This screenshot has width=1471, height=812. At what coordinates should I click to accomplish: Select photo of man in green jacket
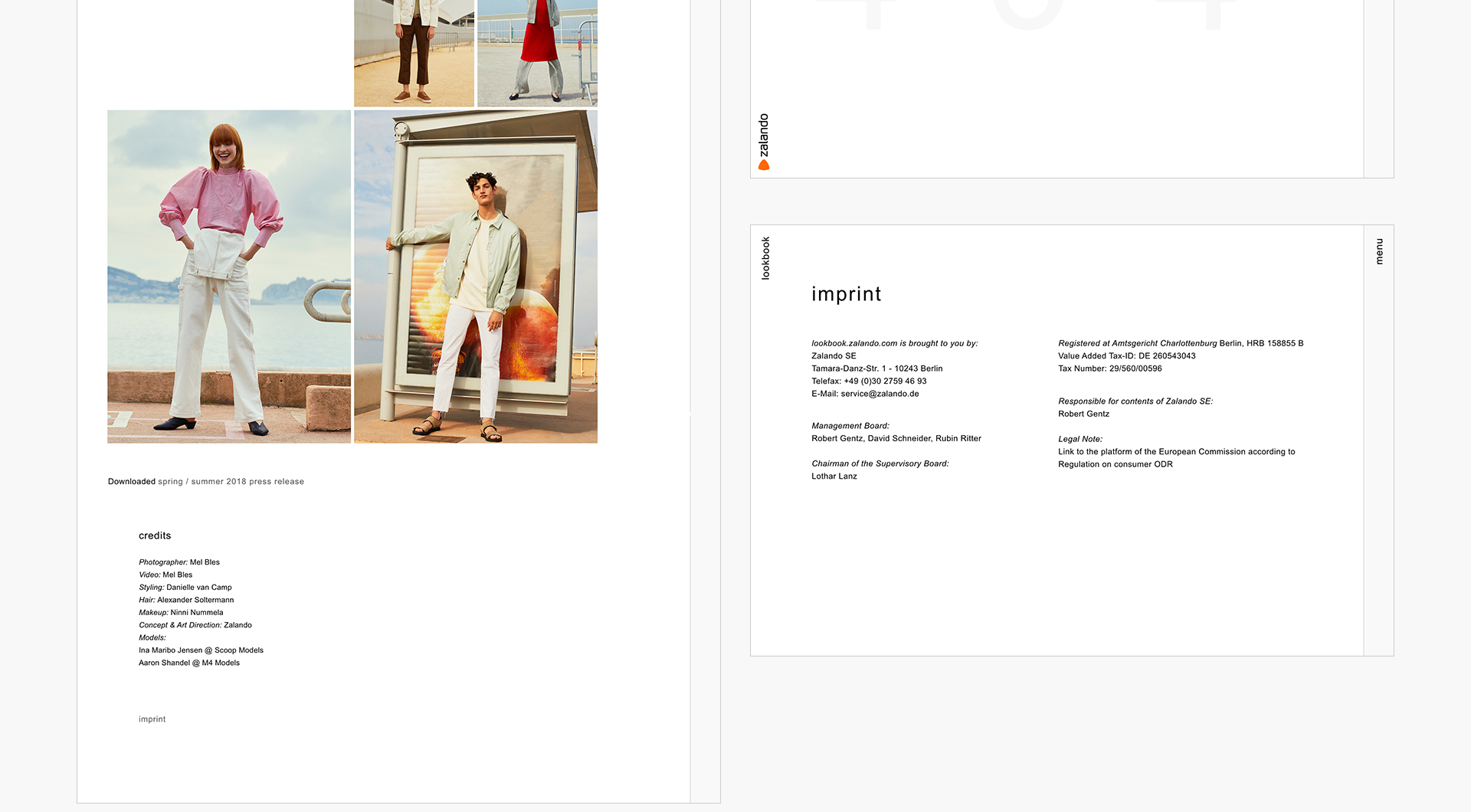coord(476,277)
